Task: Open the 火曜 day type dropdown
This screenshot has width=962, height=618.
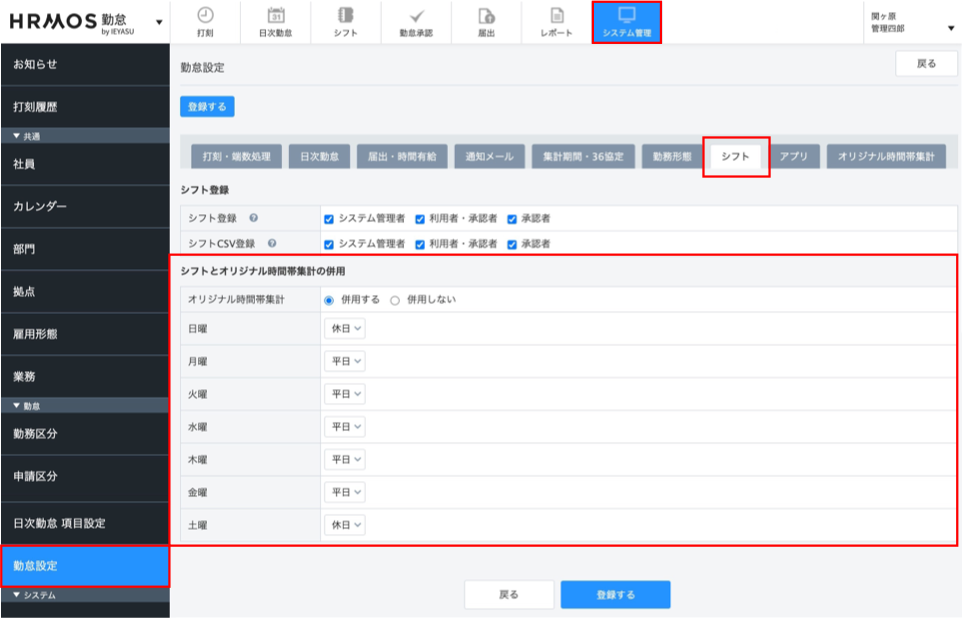Action: click(345, 393)
